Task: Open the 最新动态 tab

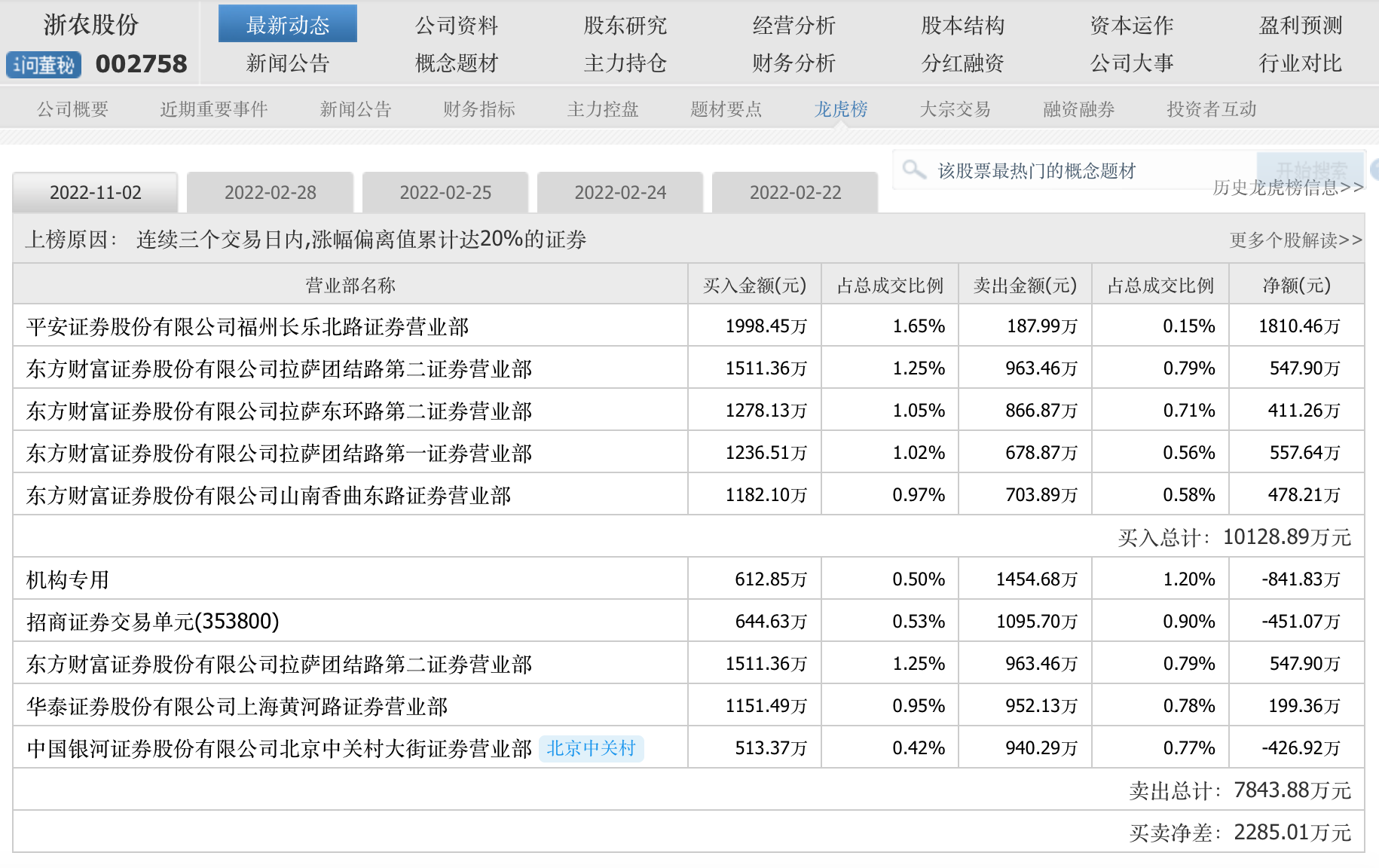Action: 287,25
